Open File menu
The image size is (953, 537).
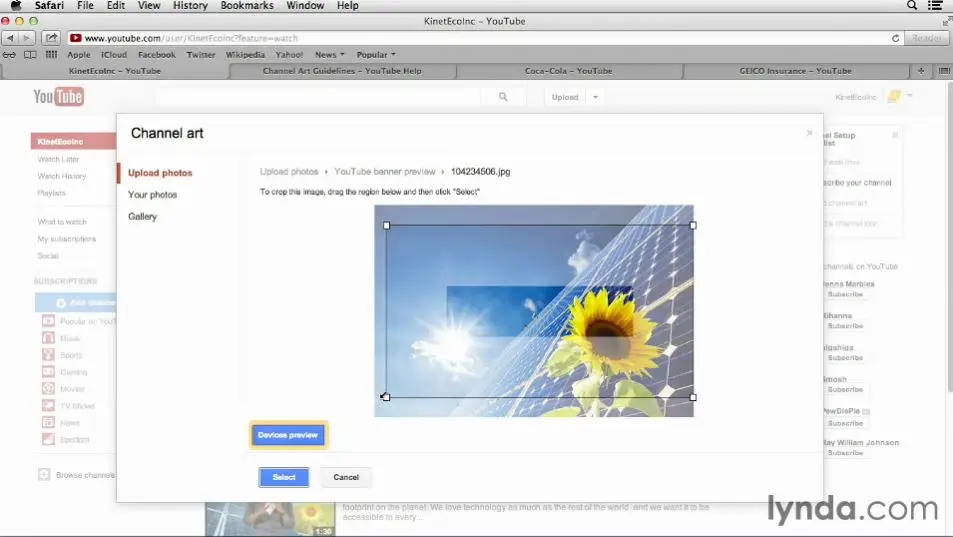click(x=85, y=5)
